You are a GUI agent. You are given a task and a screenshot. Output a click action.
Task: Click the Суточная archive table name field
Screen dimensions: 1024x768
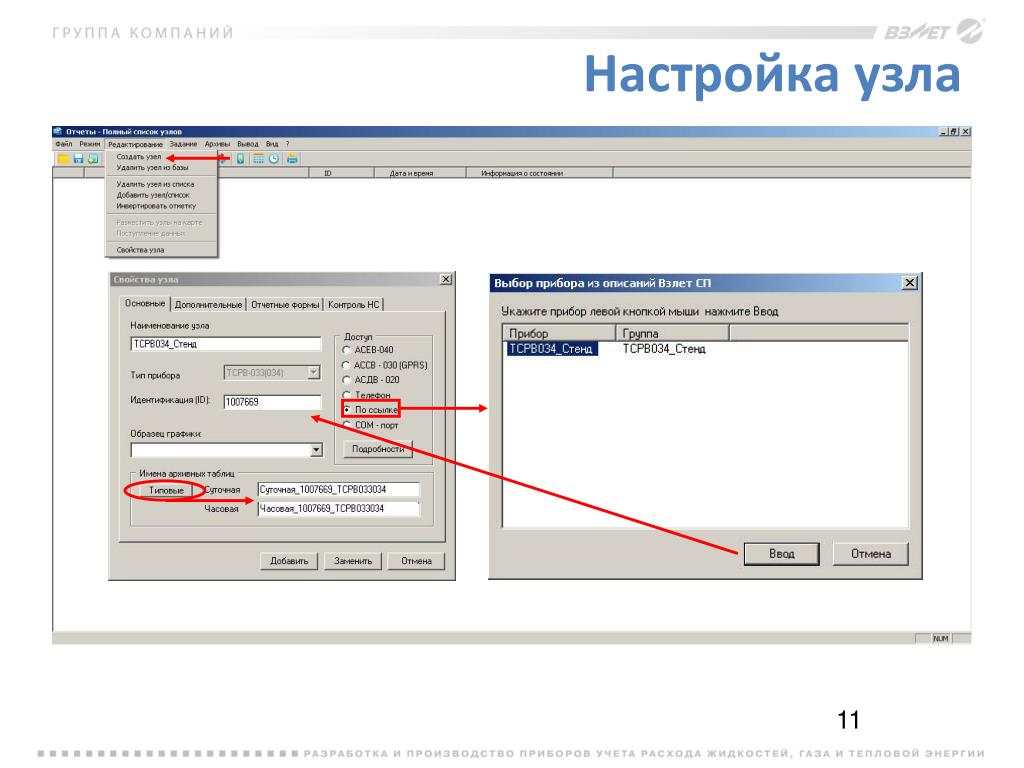point(339,490)
